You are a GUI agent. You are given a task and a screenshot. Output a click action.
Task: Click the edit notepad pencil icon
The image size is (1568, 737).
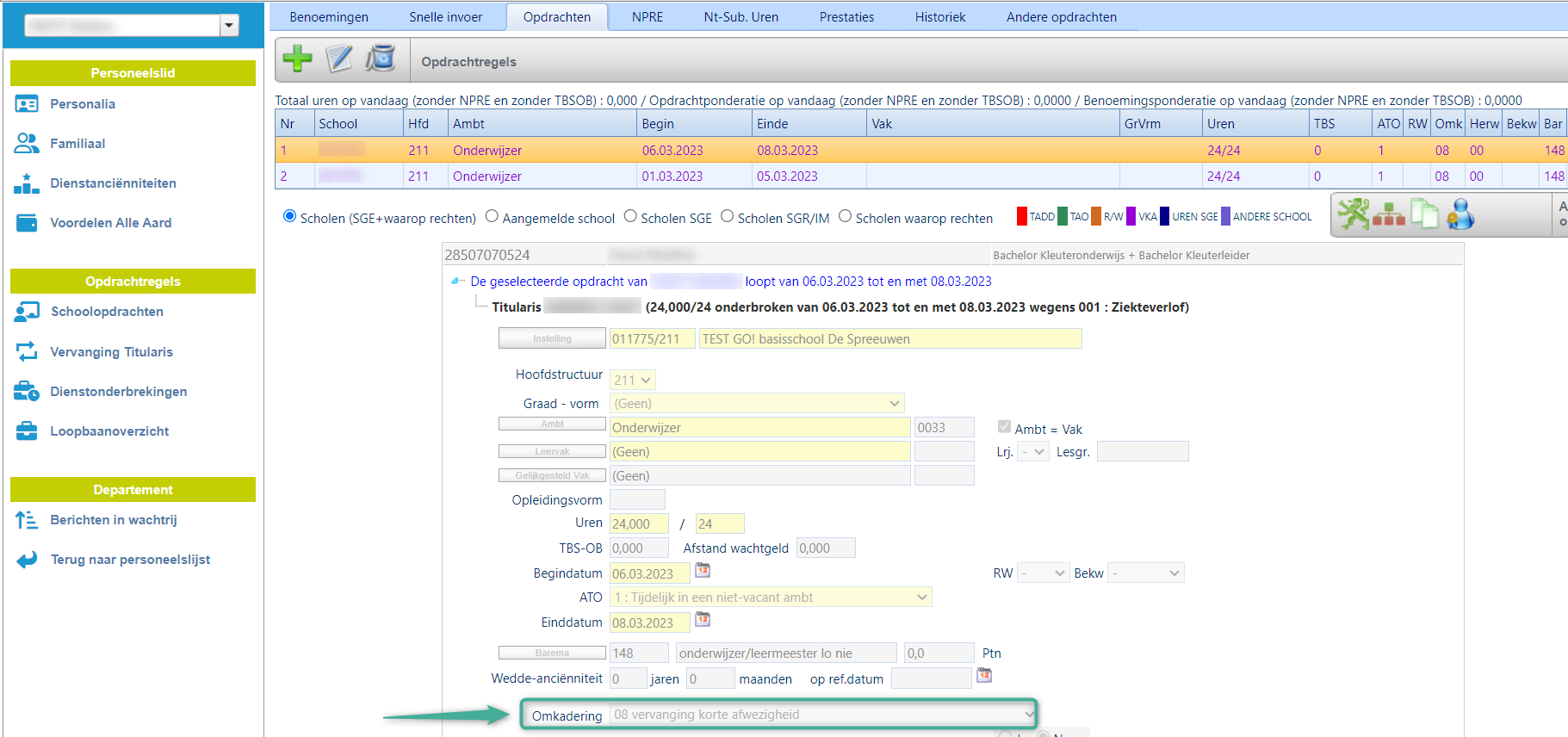[339, 59]
